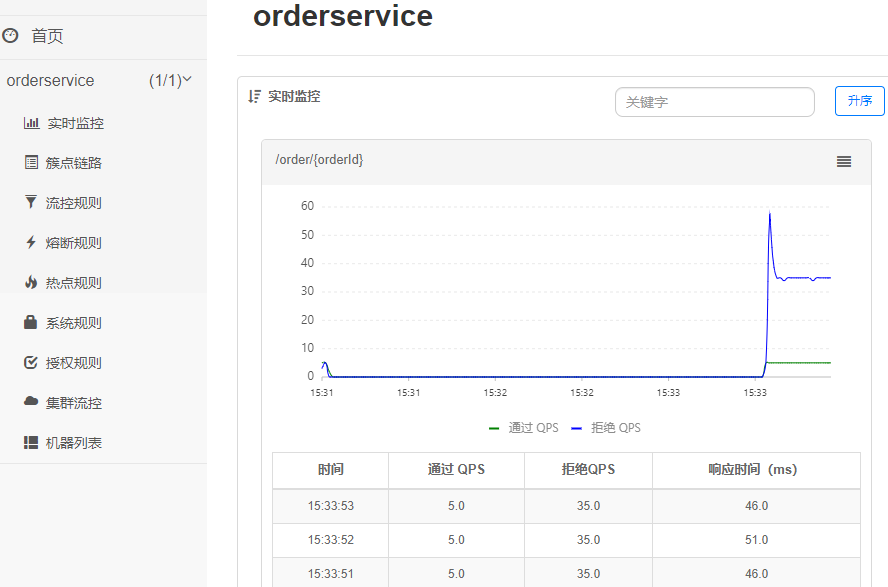Image resolution: width=888 pixels, height=587 pixels.
Task: Open the 授权规则 checkmark icon
Action: (x=31, y=362)
